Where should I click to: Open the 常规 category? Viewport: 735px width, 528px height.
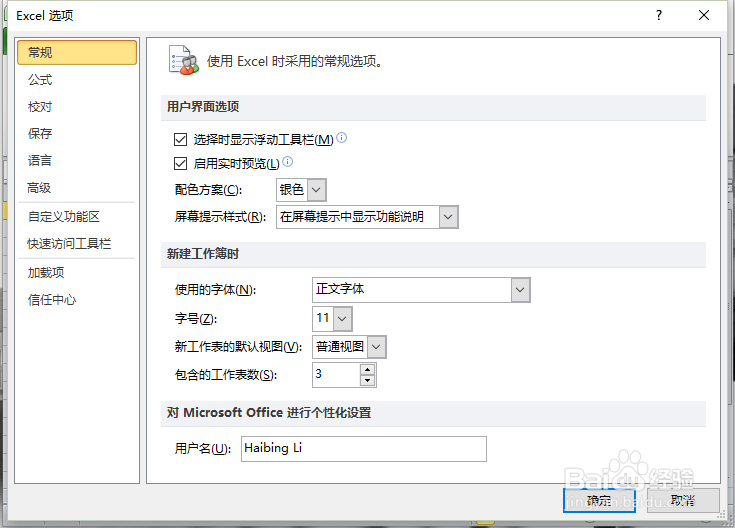77,52
